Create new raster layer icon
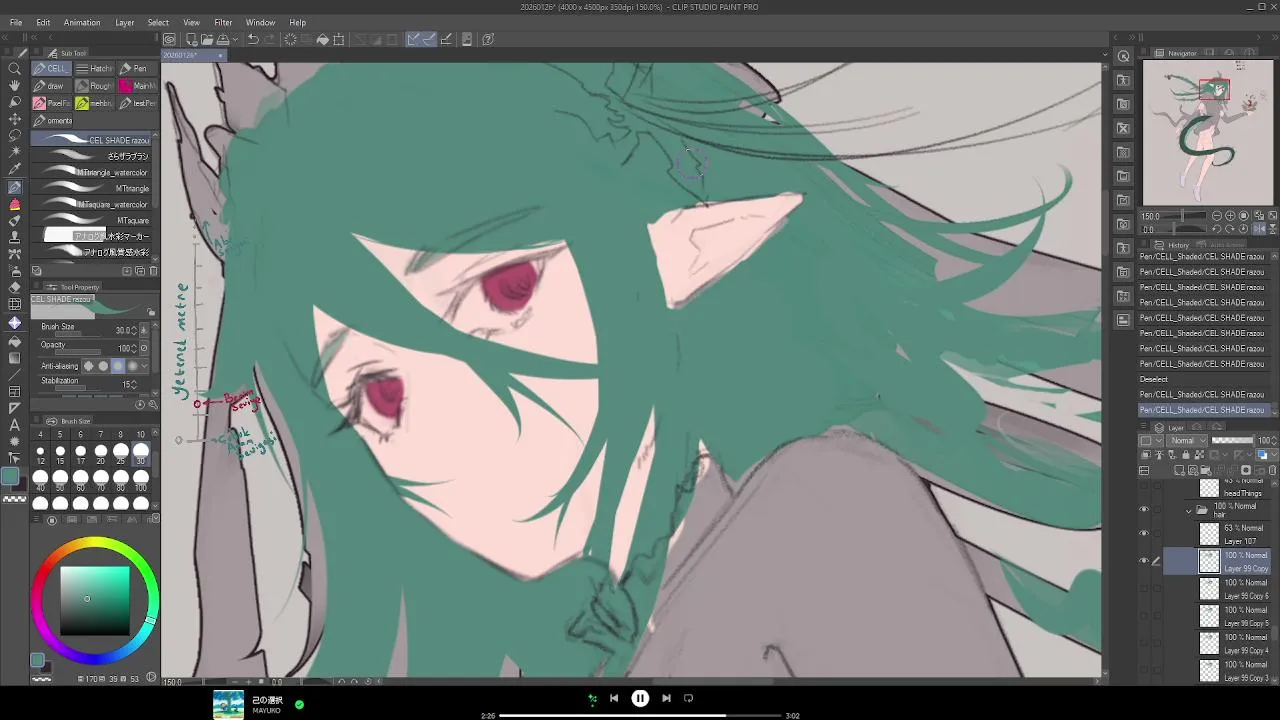Image resolution: width=1280 pixels, height=720 pixels. [x=1180, y=470]
